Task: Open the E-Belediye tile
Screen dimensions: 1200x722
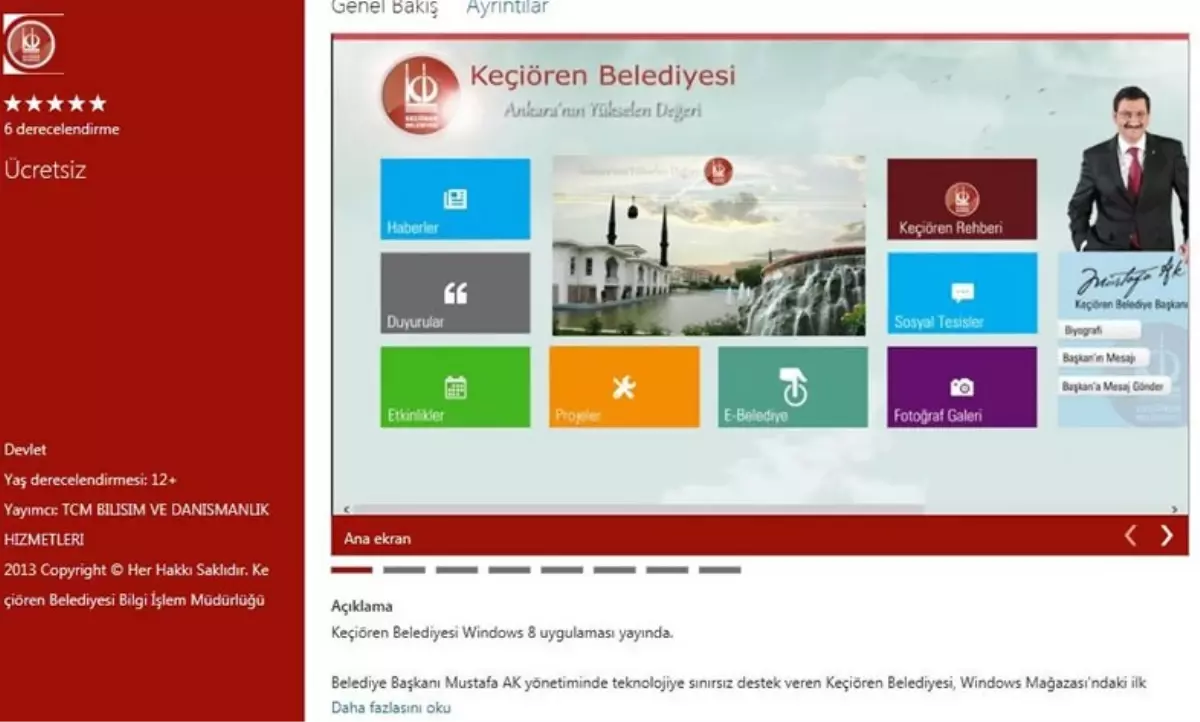Action: [791, 387]
